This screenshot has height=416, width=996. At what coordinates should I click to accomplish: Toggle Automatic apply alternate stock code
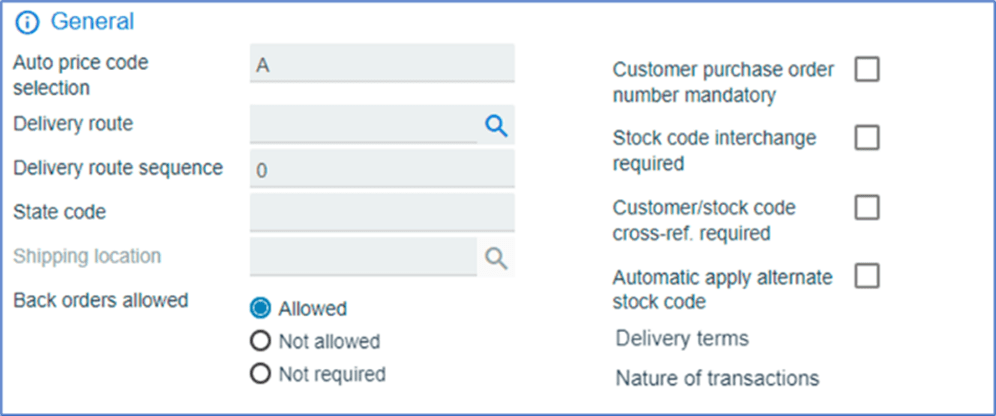867,275
